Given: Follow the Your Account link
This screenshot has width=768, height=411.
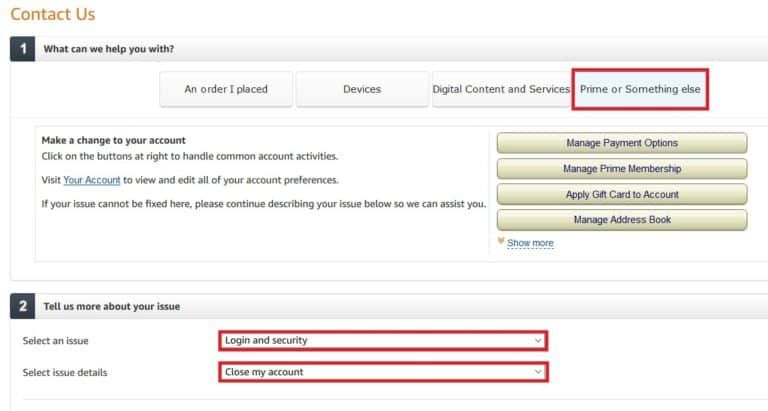Looking at the screenshot, I should (x=92, y=180).
